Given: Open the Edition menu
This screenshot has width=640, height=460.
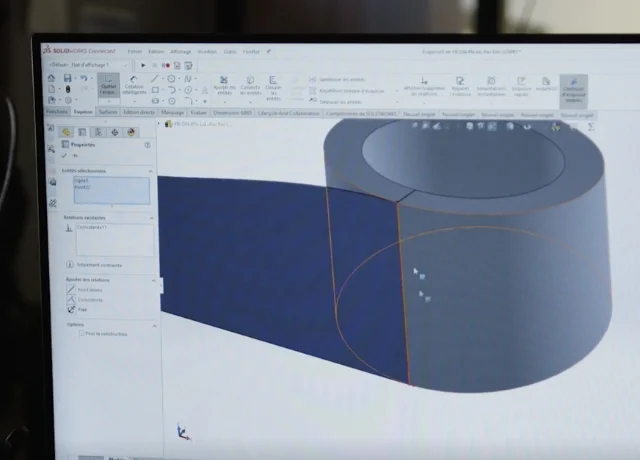Looking at the screenshot, I should click(x=156, y=51).
